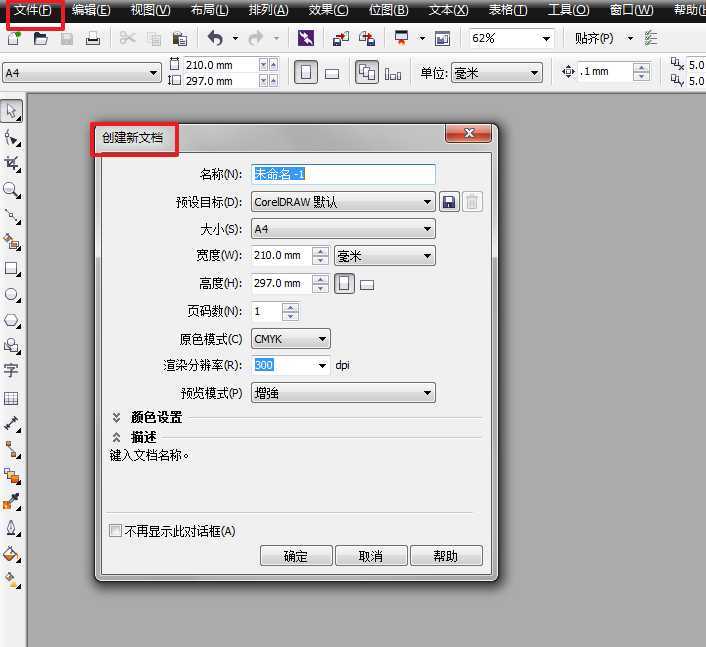Open the 文件(F) menu
The height and width of the screenshot is (647, 706).
pyautogui.click(x=32, y=10)
